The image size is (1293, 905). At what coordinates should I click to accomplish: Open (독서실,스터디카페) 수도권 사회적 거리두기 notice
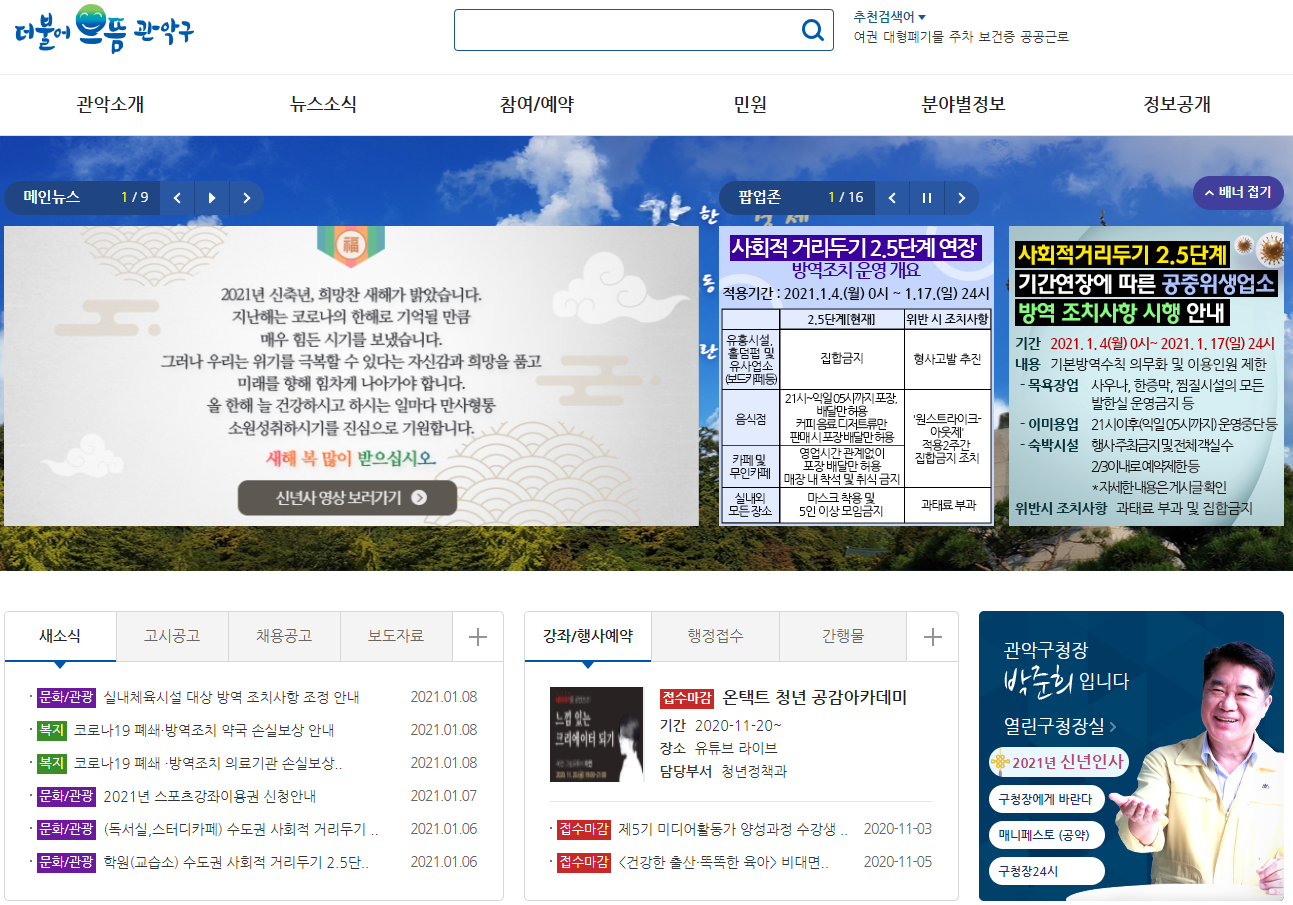click(241, 829)
